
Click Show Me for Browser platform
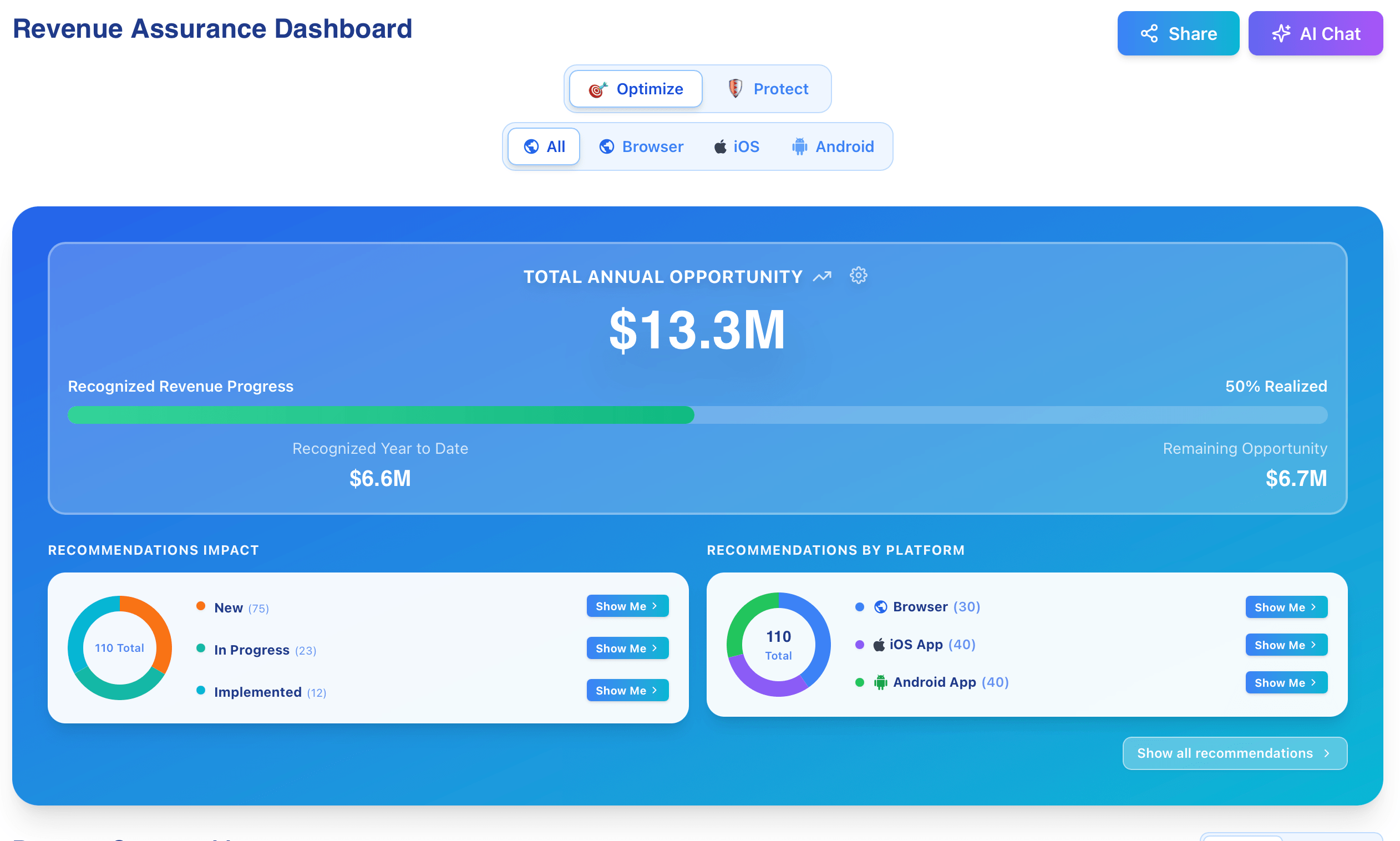[x=1286, y=607]
